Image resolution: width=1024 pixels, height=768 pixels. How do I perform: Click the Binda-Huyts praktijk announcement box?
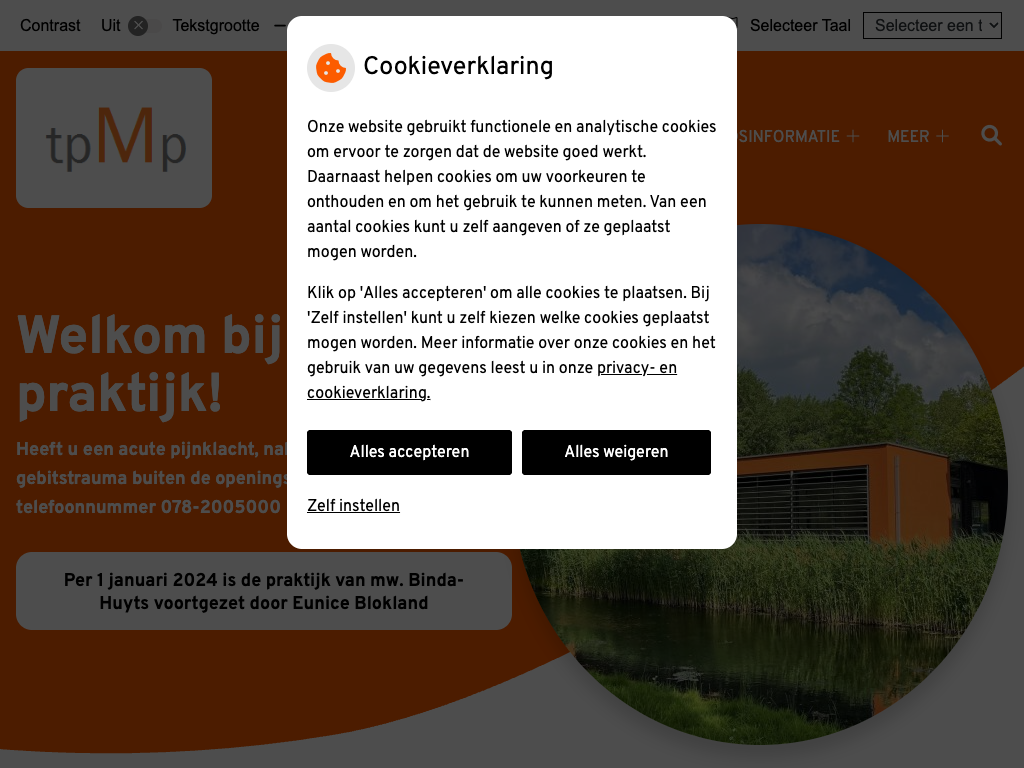click(264, 591)
